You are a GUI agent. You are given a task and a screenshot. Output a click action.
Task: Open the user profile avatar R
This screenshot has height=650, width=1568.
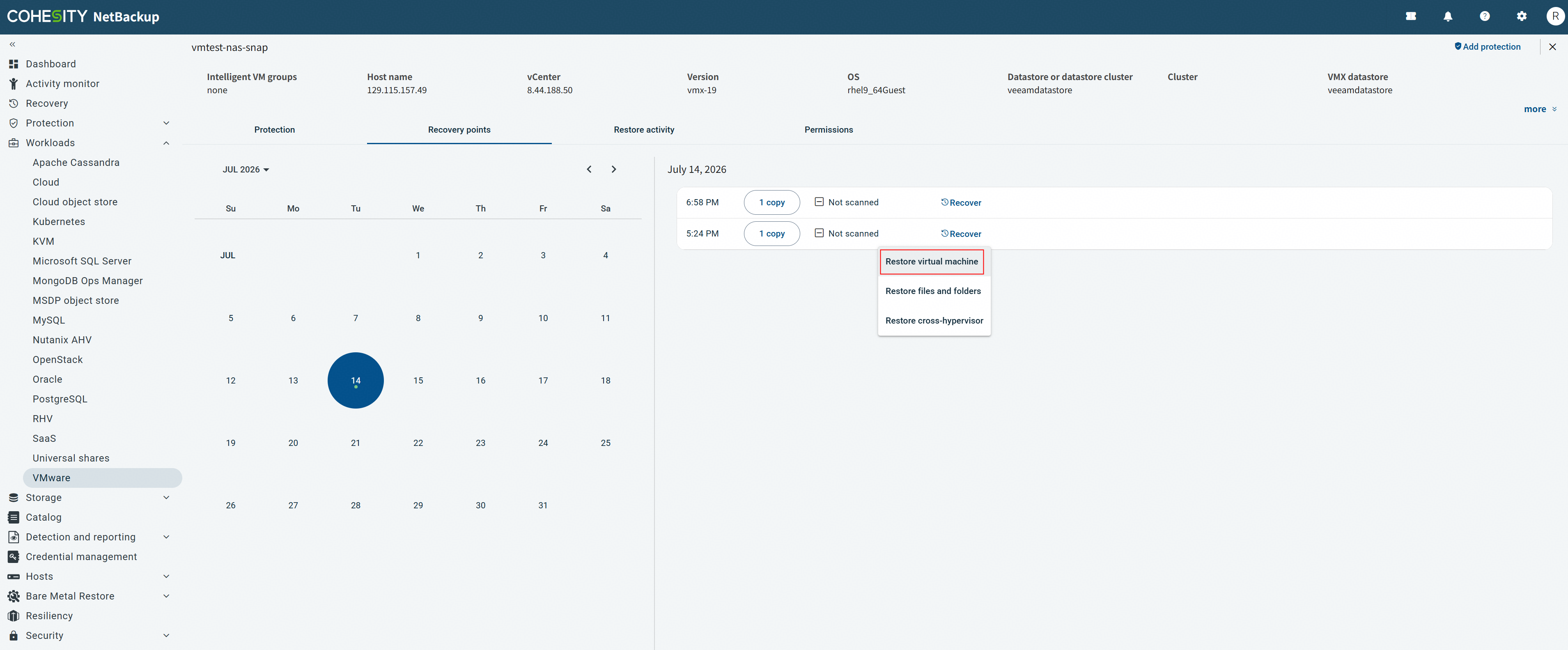tap(1555, 16)
